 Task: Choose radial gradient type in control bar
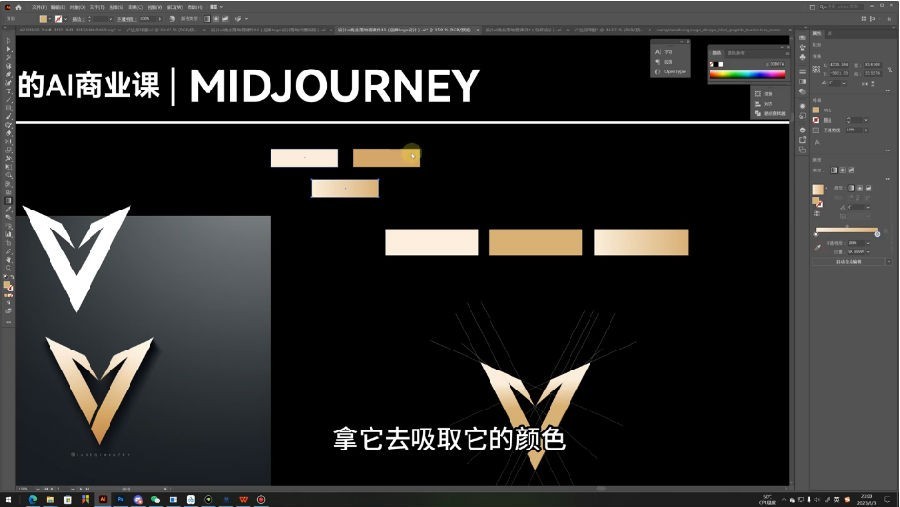tap(216, 19)
